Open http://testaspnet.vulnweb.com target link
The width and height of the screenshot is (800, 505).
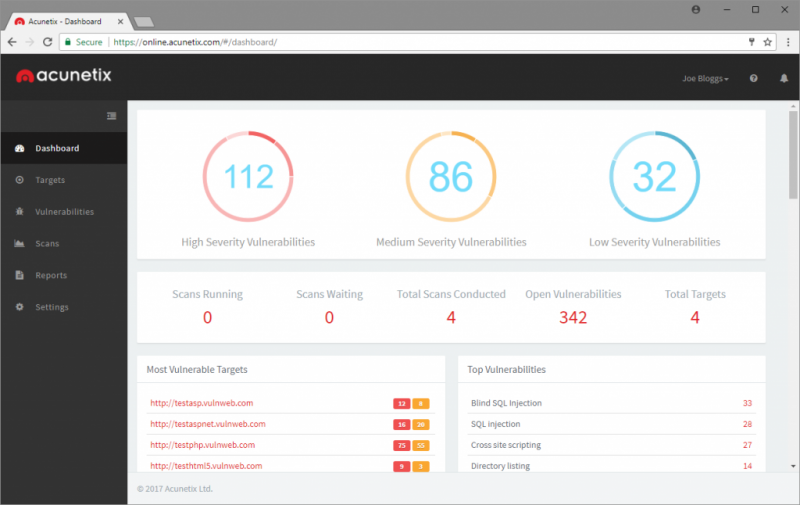208,424
